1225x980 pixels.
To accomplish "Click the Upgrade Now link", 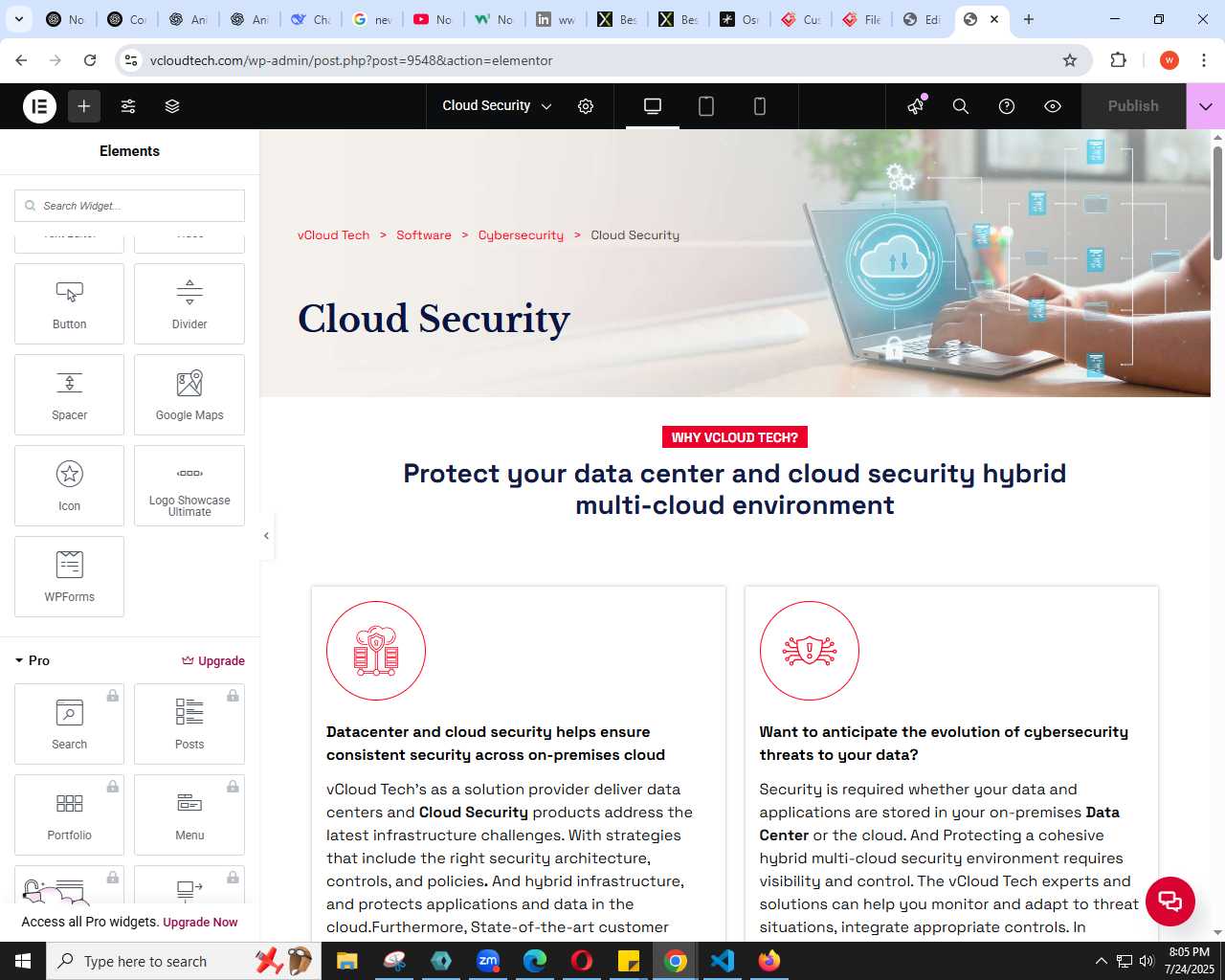I will (200, 923).
